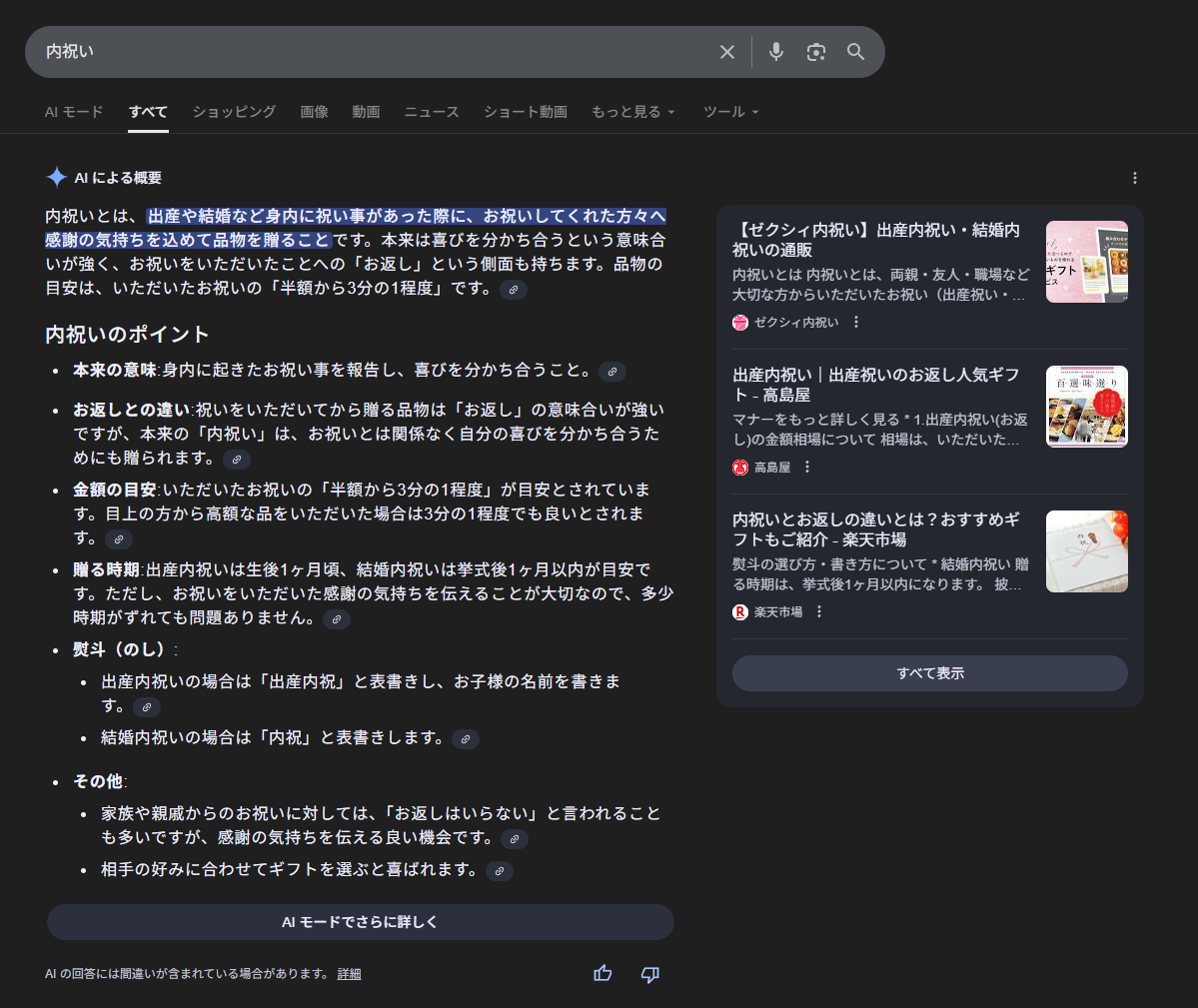This screenshot has height=1008, width=1198.
Task: Switch to the AI モード tab
Action: (74, 112)
